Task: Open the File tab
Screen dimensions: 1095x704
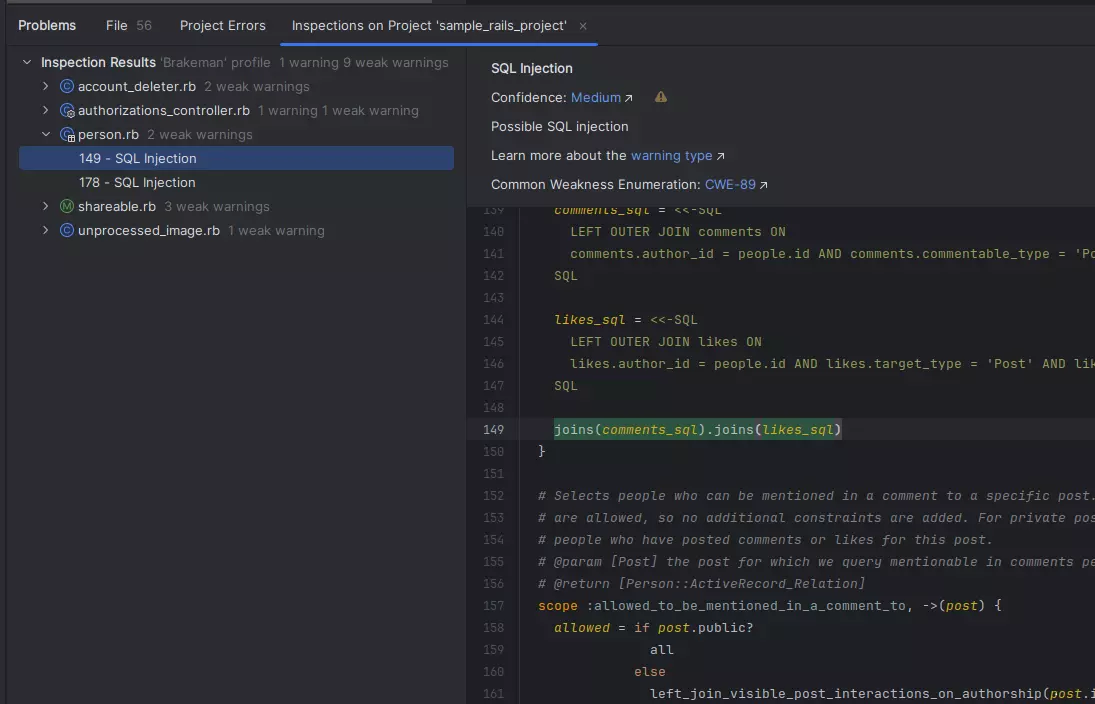Action: 117,26
